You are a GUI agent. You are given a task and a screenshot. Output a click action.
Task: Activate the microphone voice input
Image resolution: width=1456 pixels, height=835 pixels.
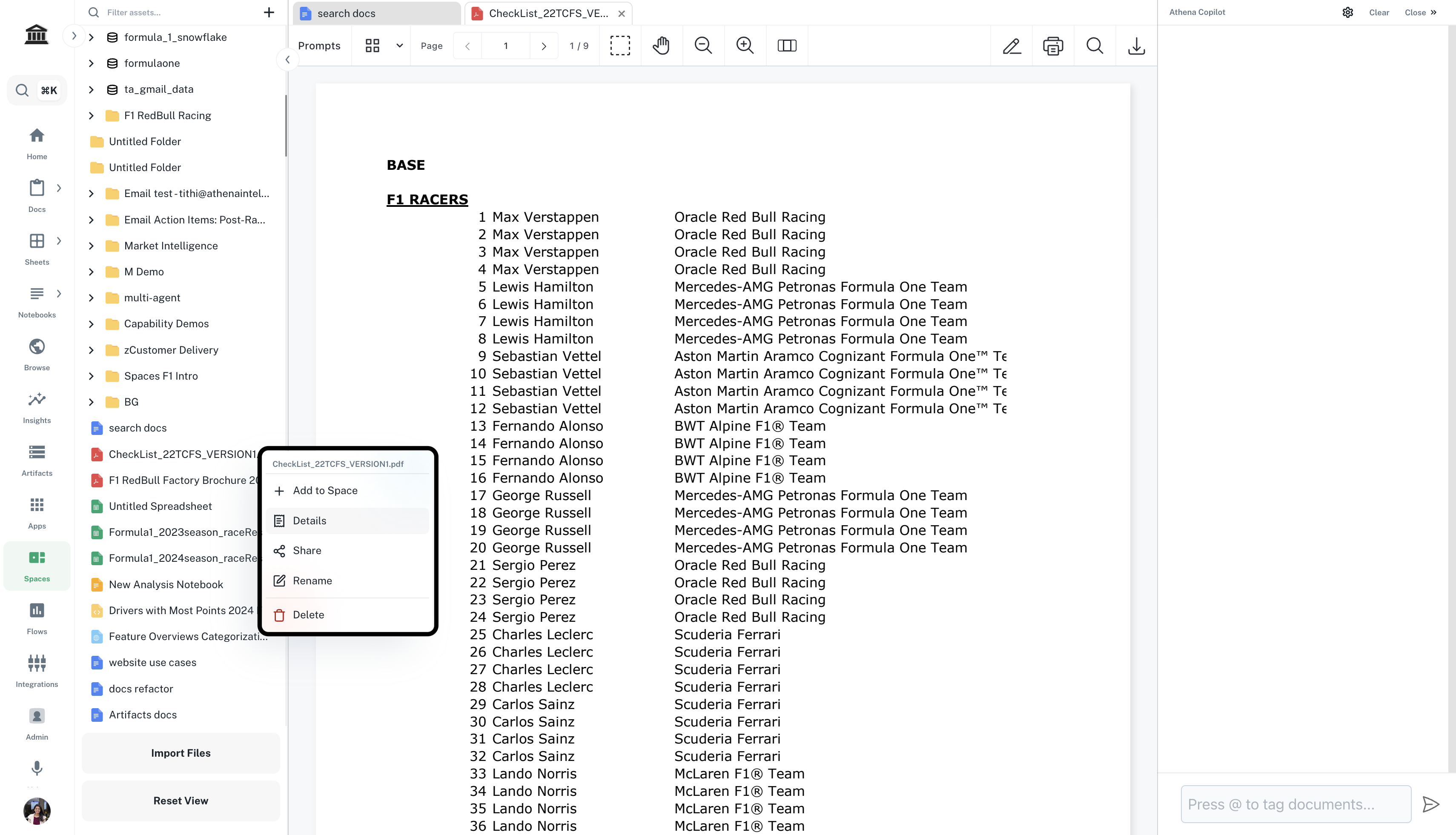coord(37,768)
